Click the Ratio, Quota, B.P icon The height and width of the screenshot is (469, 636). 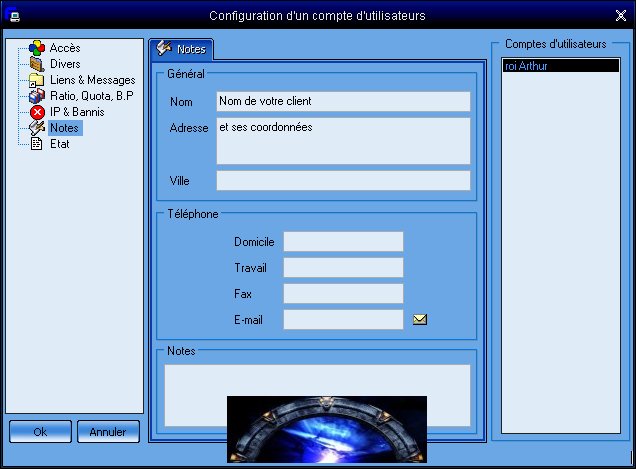pos(37,96)
